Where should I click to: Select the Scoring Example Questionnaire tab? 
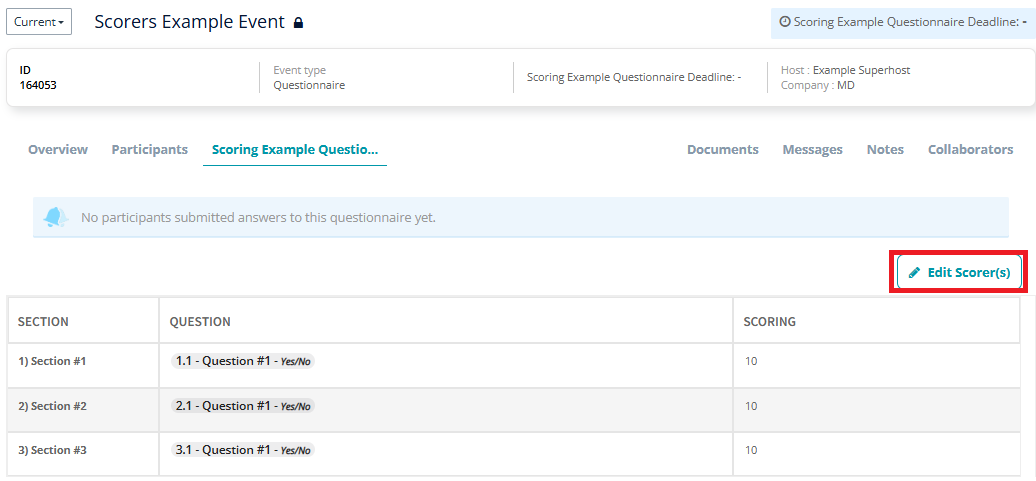(x=295, y=149)
